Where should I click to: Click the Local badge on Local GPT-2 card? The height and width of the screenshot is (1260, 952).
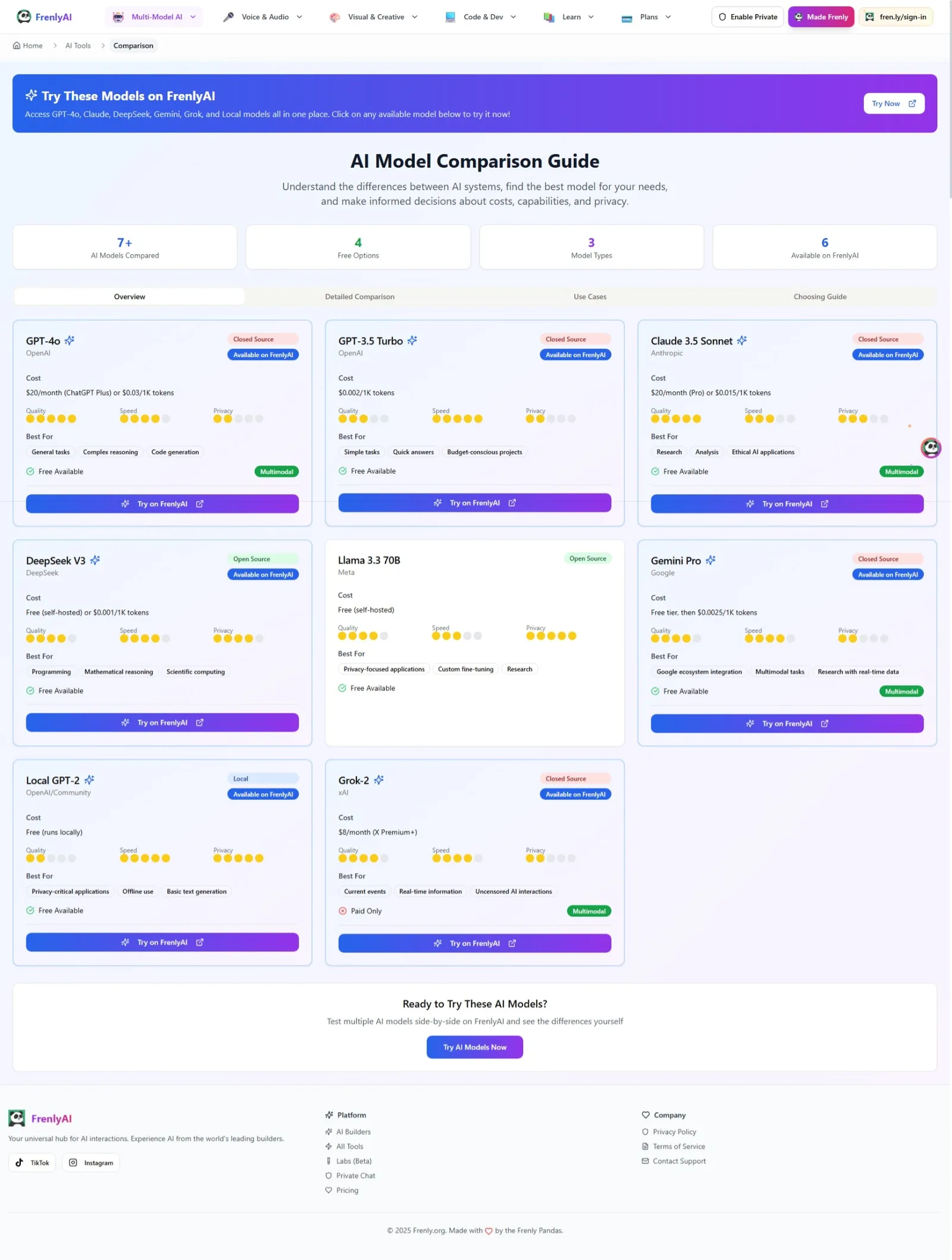[263, 778]
